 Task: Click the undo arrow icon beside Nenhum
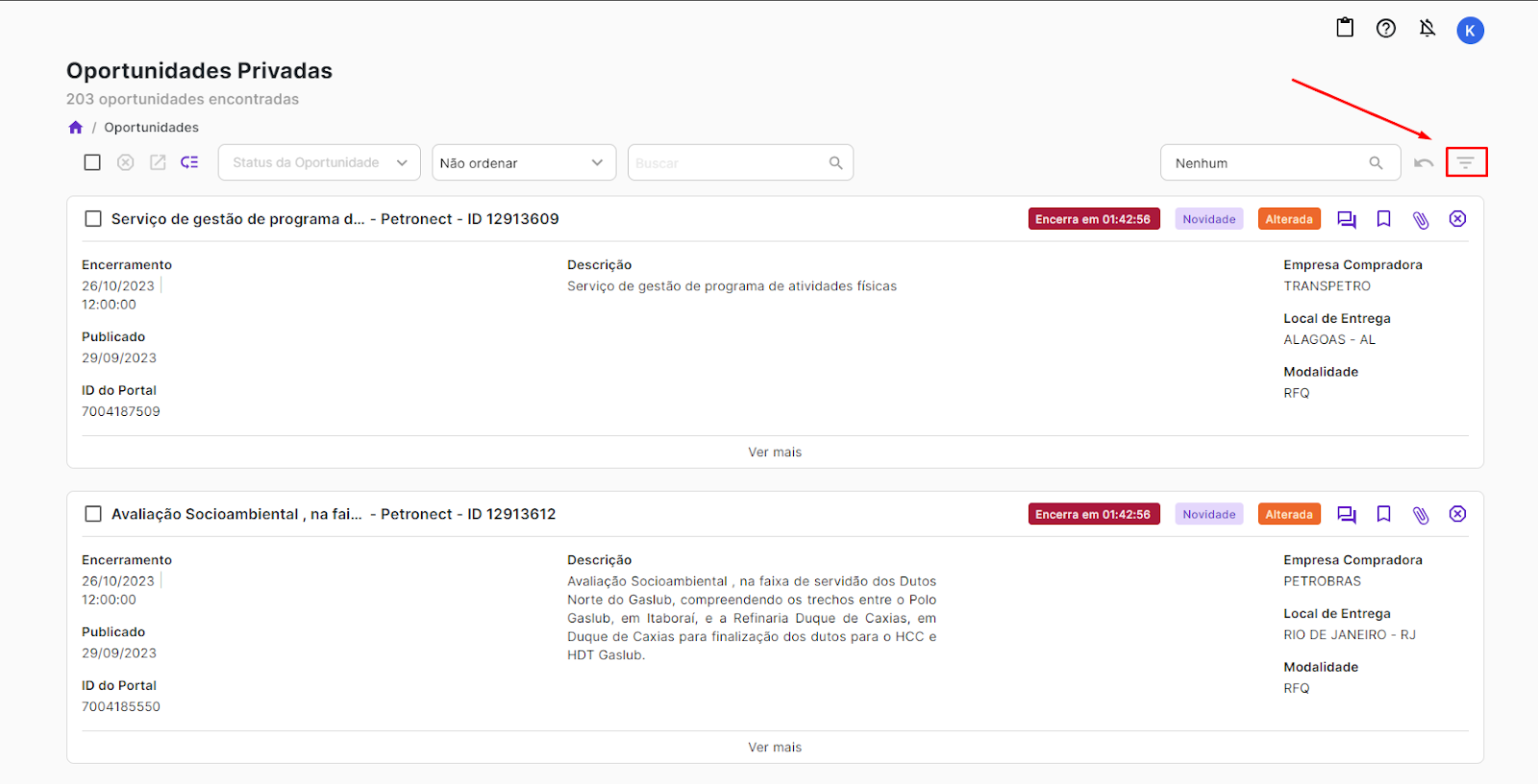click(1424, 163)
